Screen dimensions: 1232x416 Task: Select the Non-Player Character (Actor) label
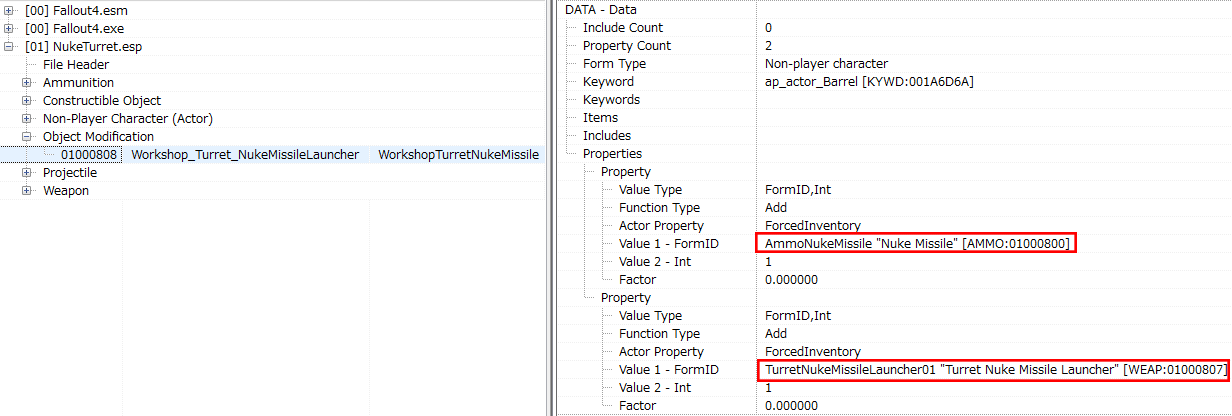(x=127, y=118)
